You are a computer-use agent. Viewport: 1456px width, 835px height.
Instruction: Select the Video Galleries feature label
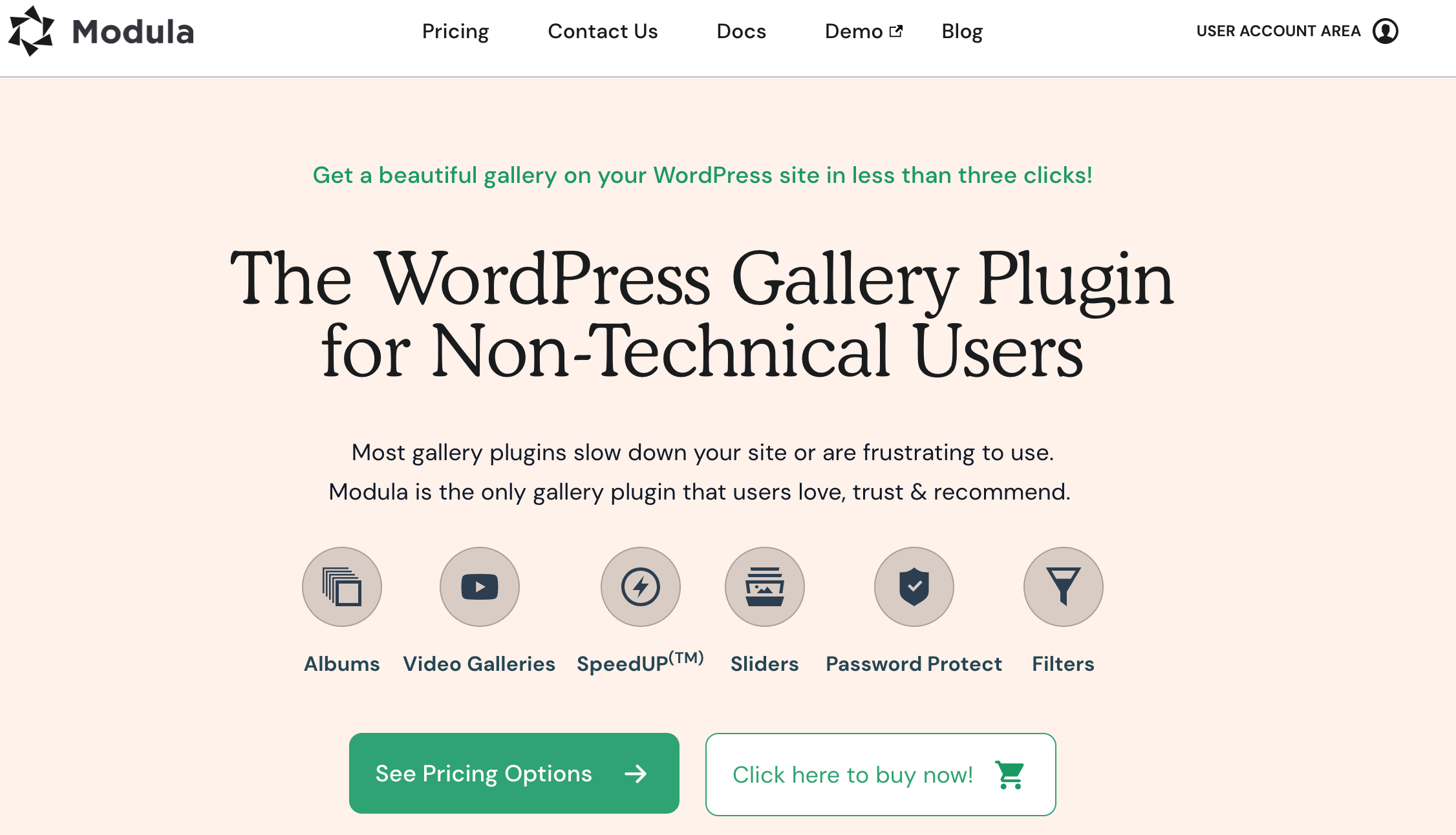pos(479,664)
